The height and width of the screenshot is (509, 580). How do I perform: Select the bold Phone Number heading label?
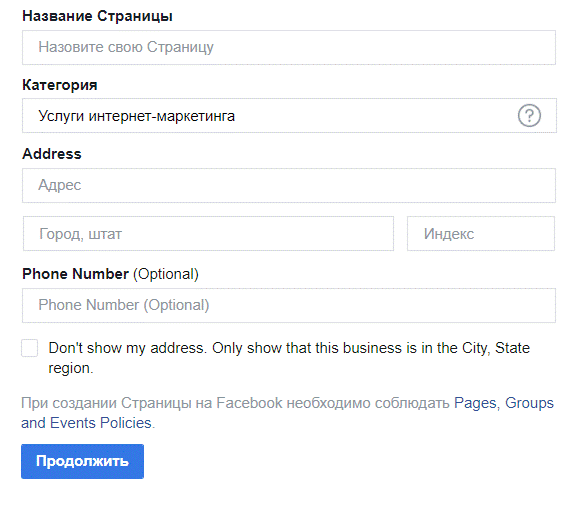pos(75,274)
